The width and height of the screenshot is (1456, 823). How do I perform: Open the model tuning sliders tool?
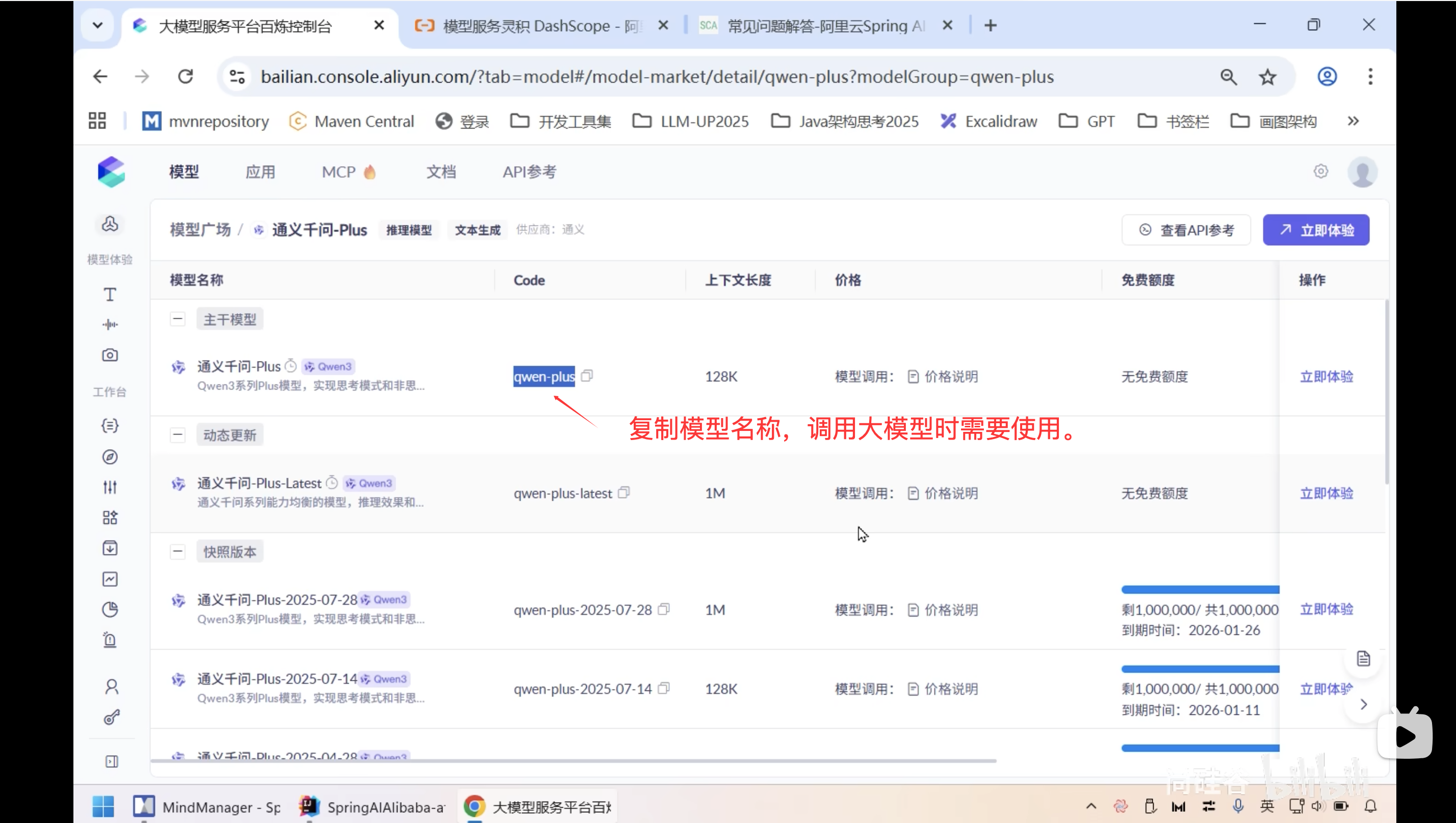tap(110, 486)
